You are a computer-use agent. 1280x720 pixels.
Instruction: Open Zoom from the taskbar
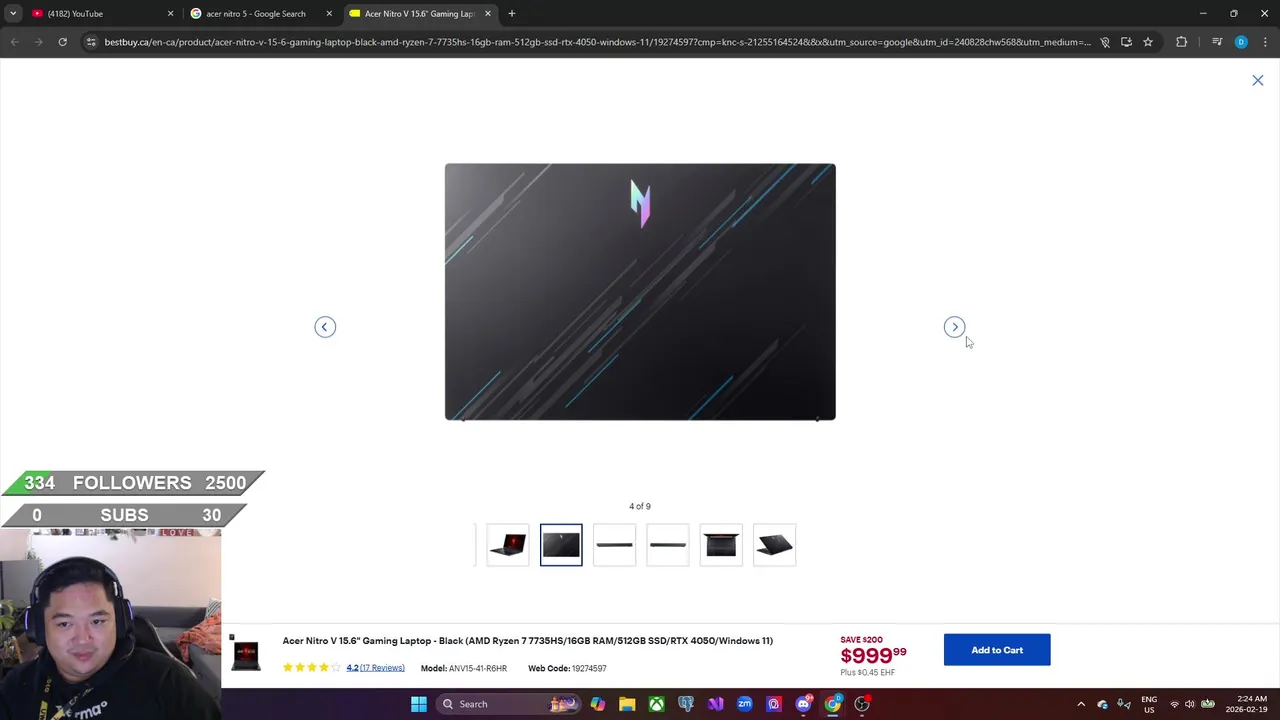tap(745, 704)
